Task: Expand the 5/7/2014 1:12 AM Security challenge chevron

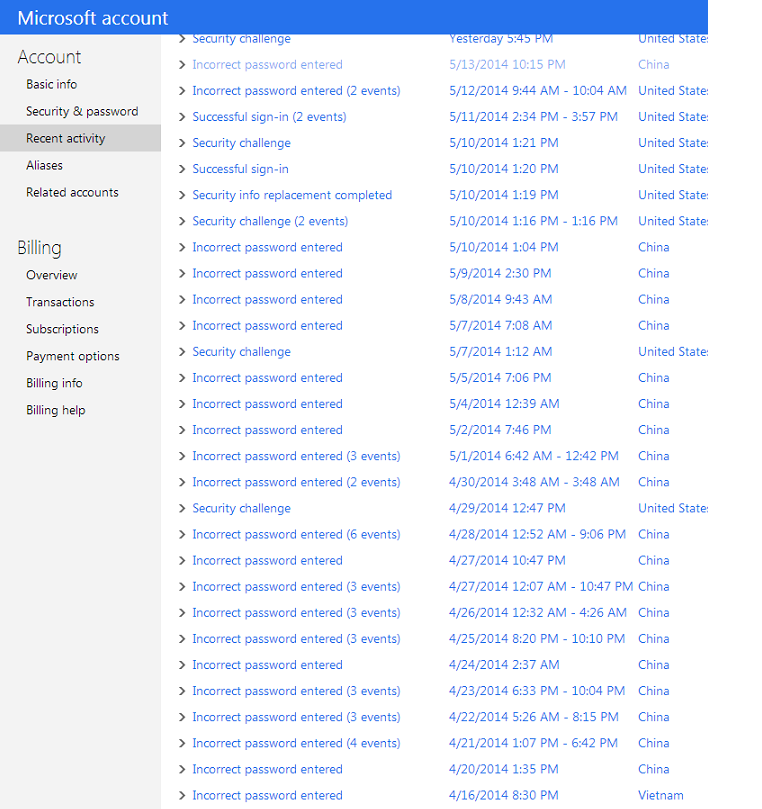Action: tap(182, 352)
